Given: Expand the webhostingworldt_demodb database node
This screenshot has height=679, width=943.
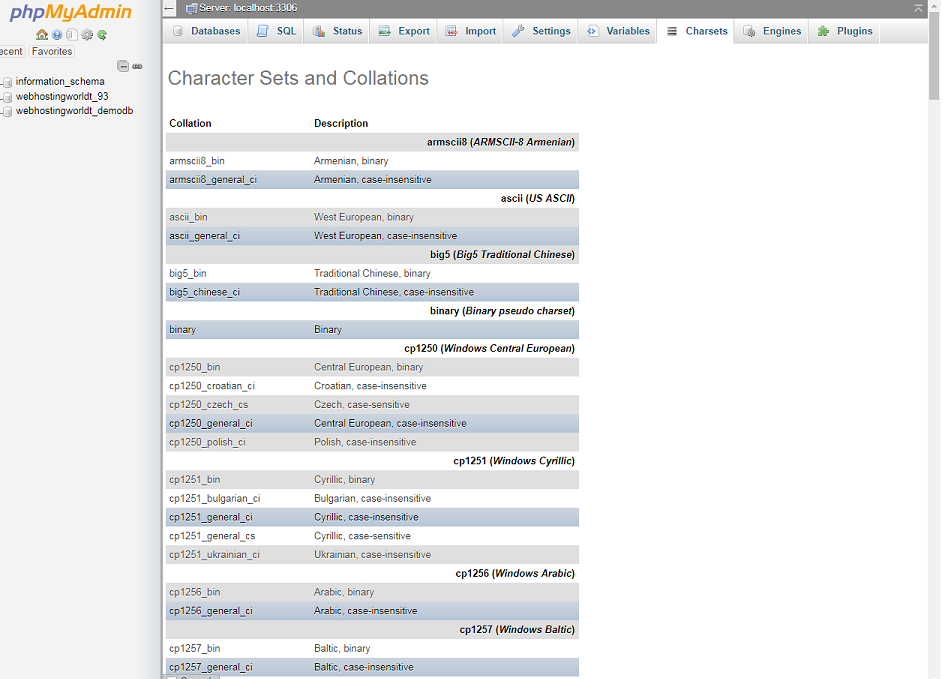Looking at the screenshot, I should [x=73, y=111].
